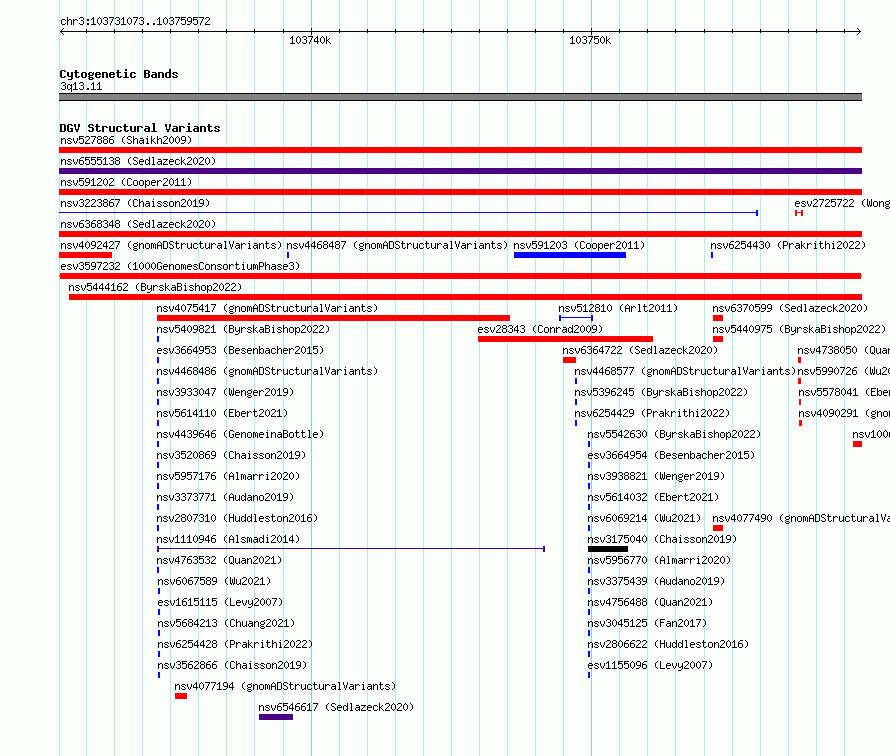890x756 pixels.
Task: Open the nsv591202 (Cooper2011) variant label
Action: pos(126,182)
